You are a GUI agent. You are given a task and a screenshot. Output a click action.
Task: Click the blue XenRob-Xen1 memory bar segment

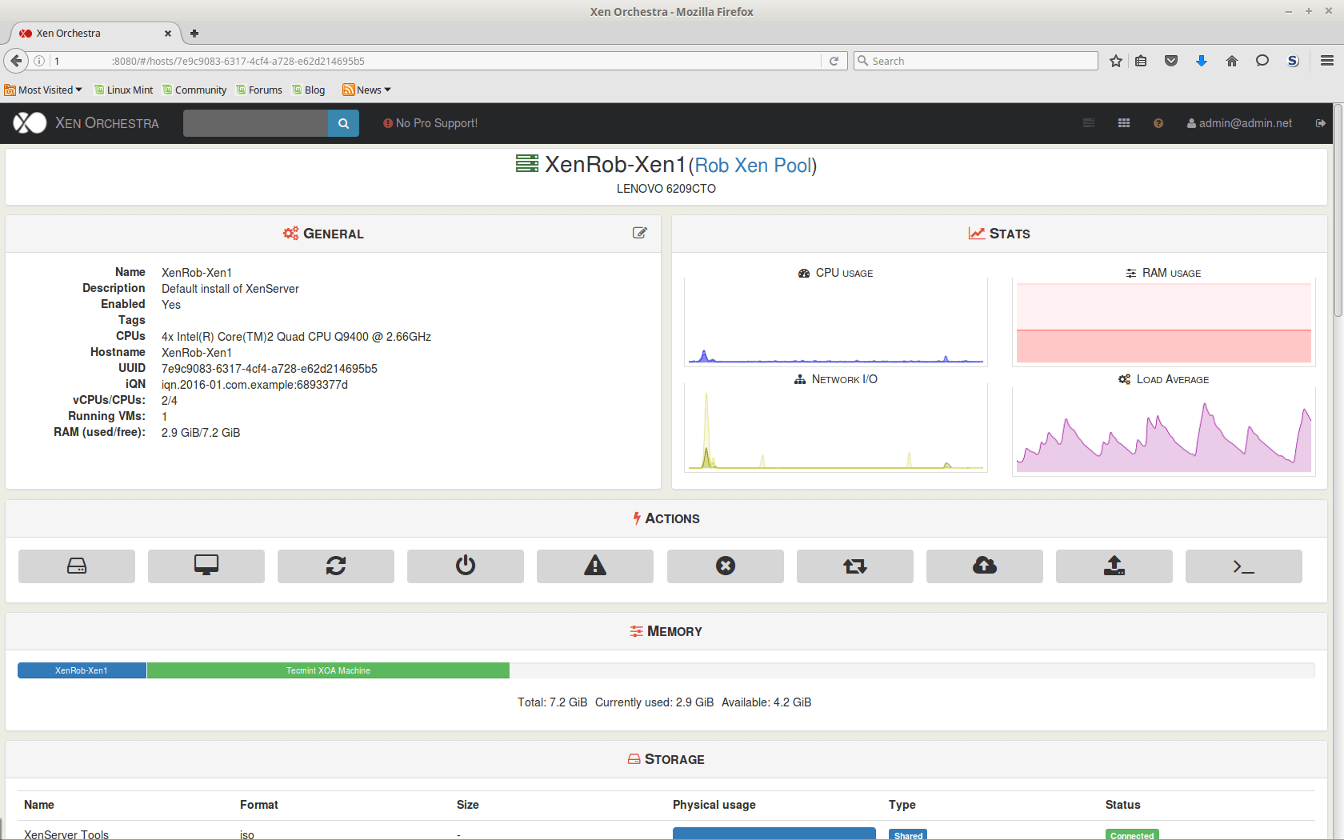(x=82, y=670)
